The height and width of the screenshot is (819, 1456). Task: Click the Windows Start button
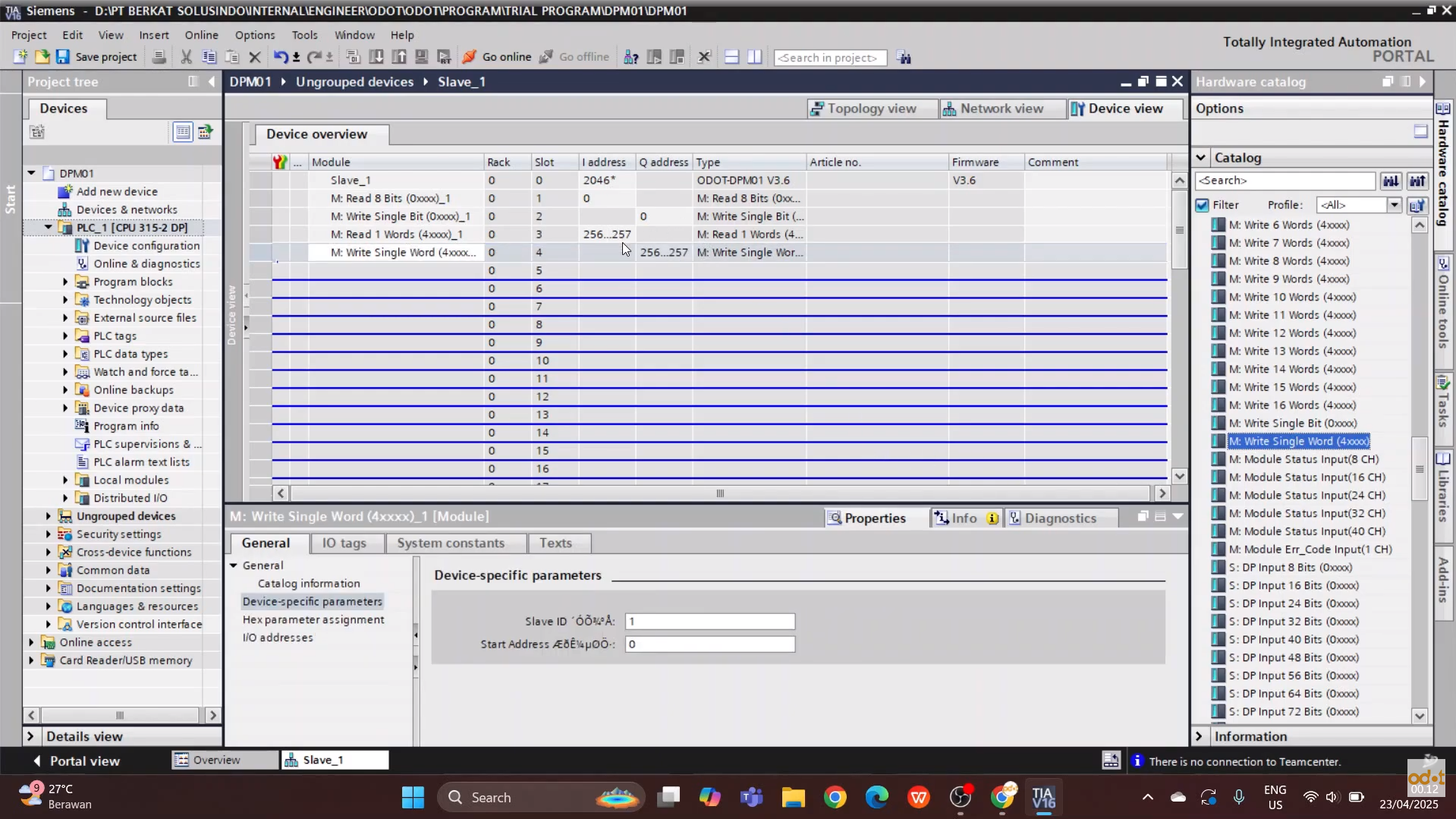point(413,797)
